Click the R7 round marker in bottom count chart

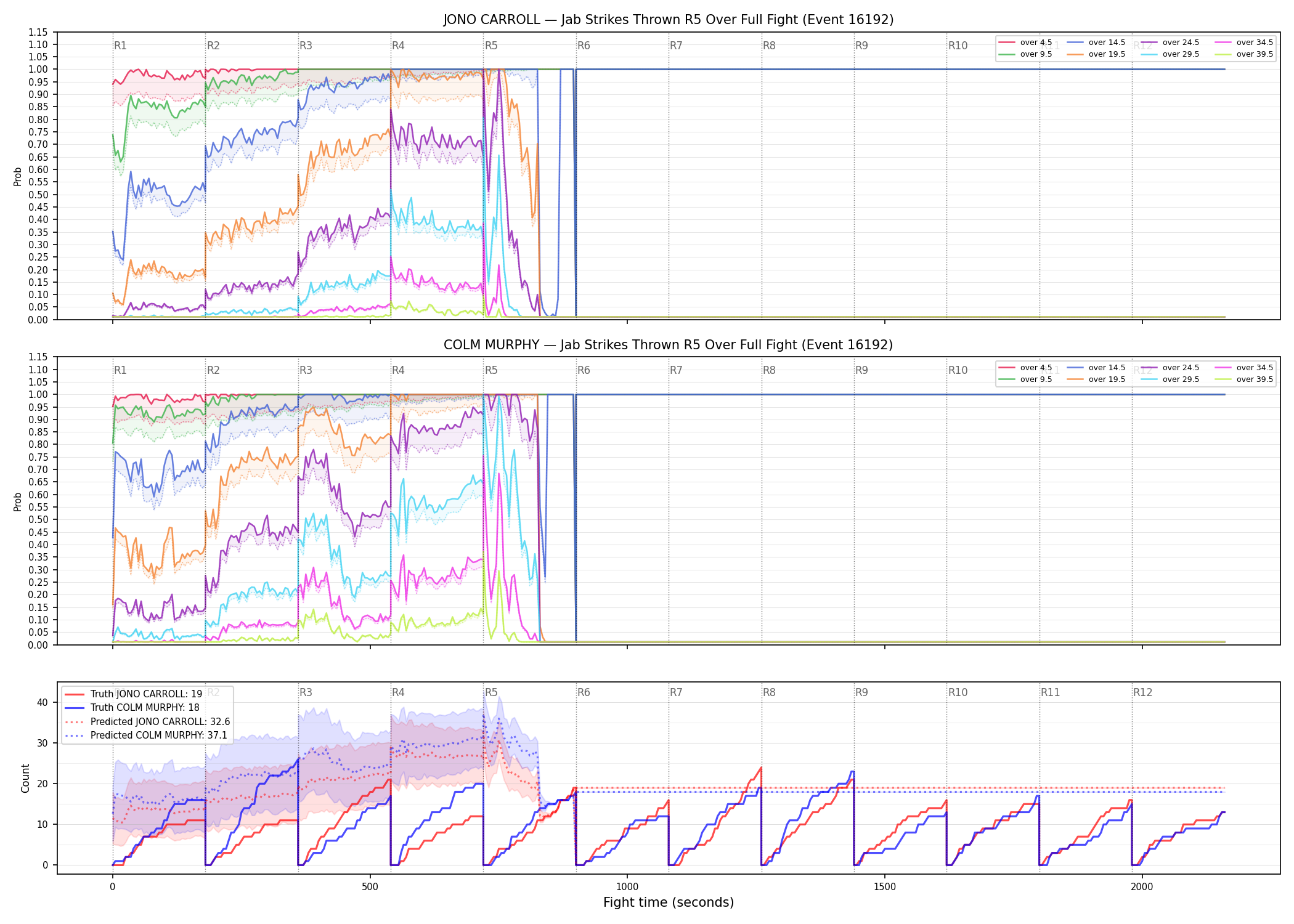click(676, 692)
